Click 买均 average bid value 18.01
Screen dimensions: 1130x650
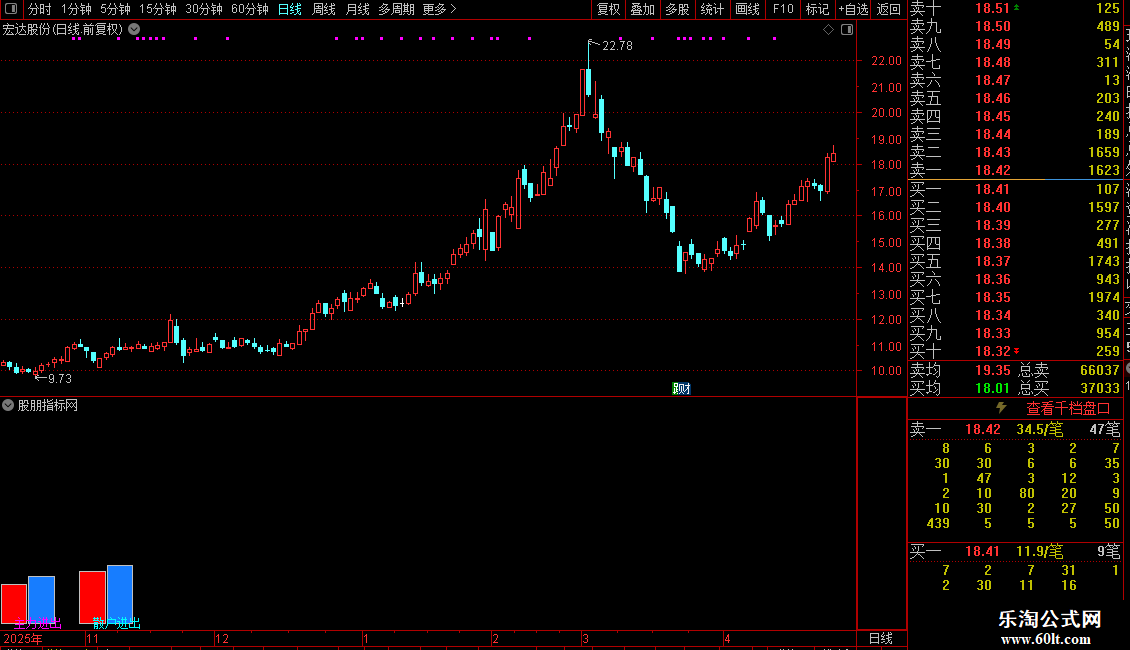click(992, 388)
